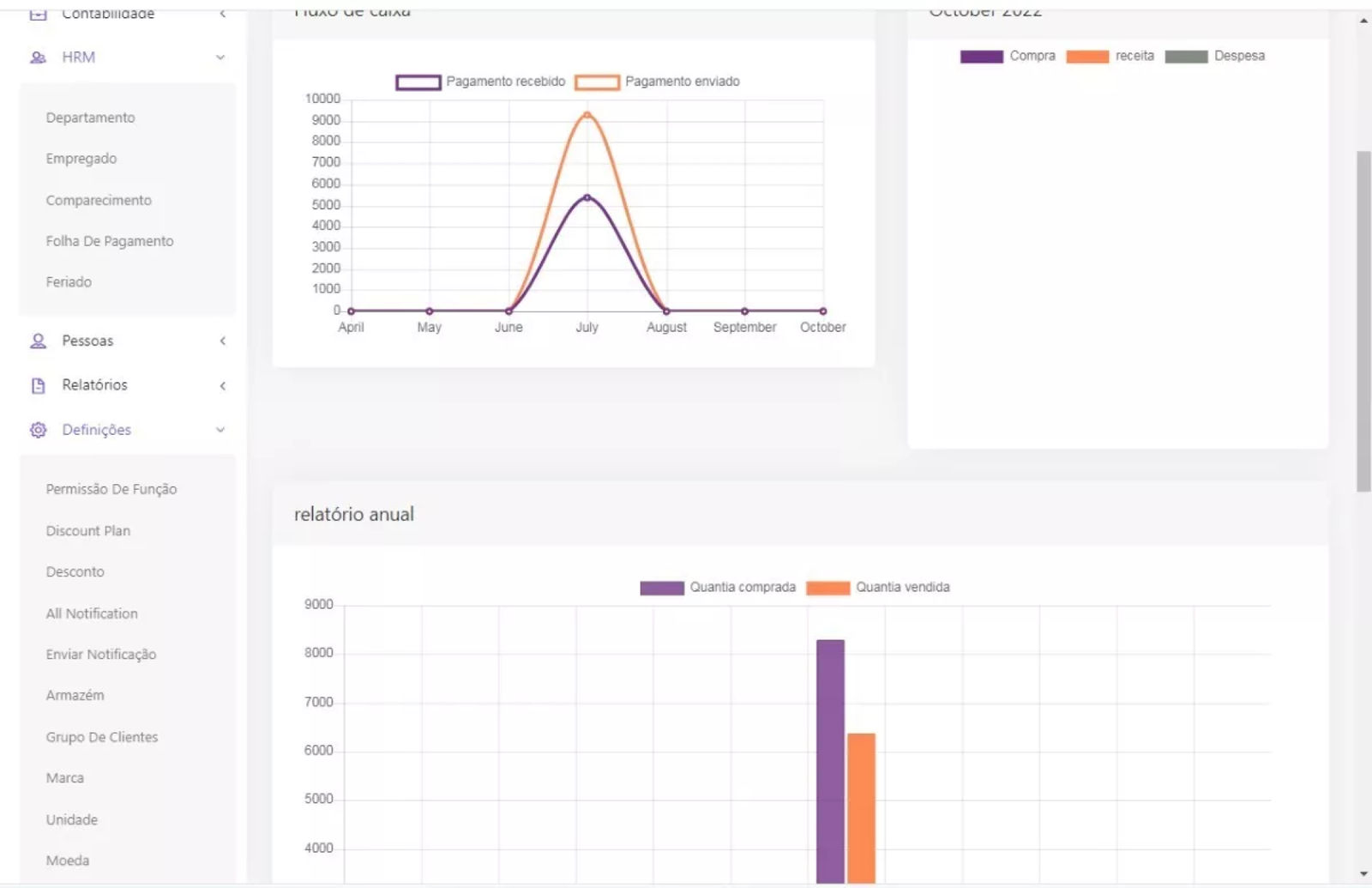The width and height of the screenshot is (1372, 888).
Task: Click the Contabilidade icon at top of sidebar
Action: (38, 14)
